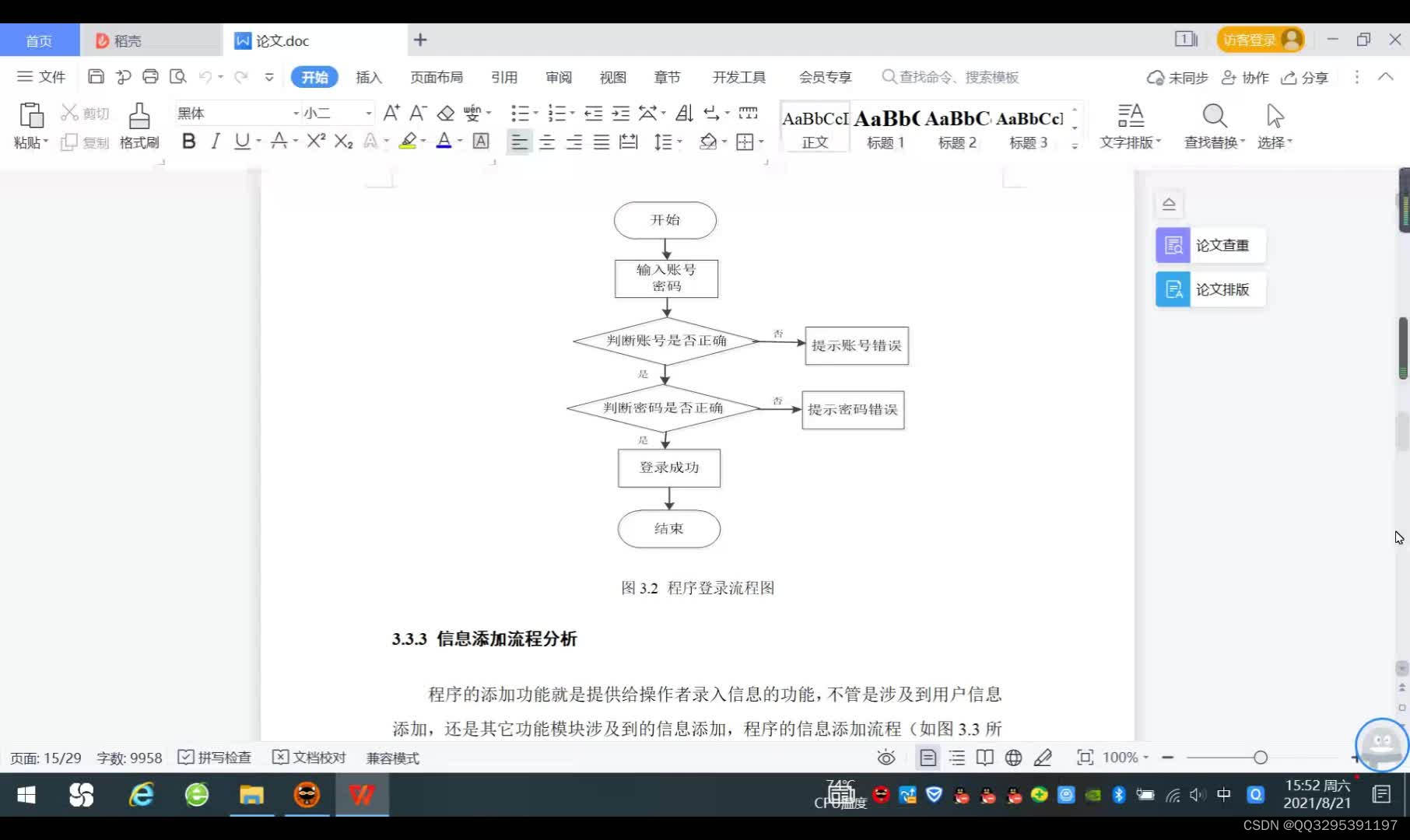Screen dimensions: 1410x840
Task: Align text right
Action: pyautogui.click(x=574, y=142)
